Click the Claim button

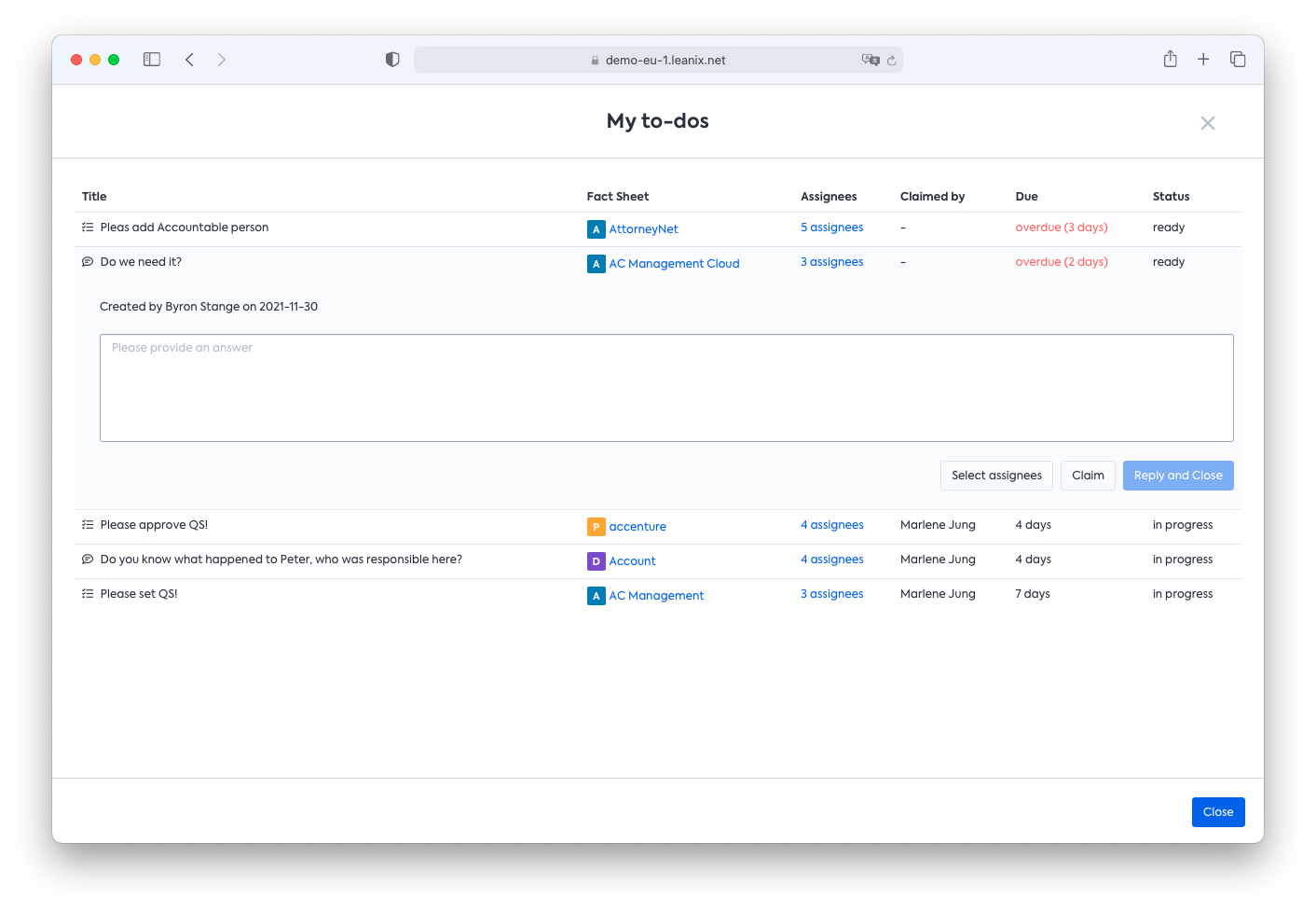click(x=1088, y=476)
